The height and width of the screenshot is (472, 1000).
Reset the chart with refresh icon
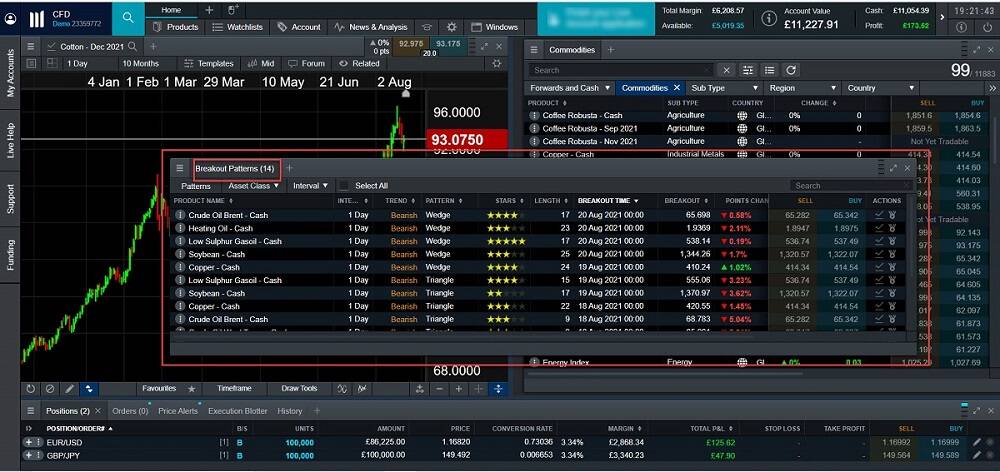click(x=31, y=388)
